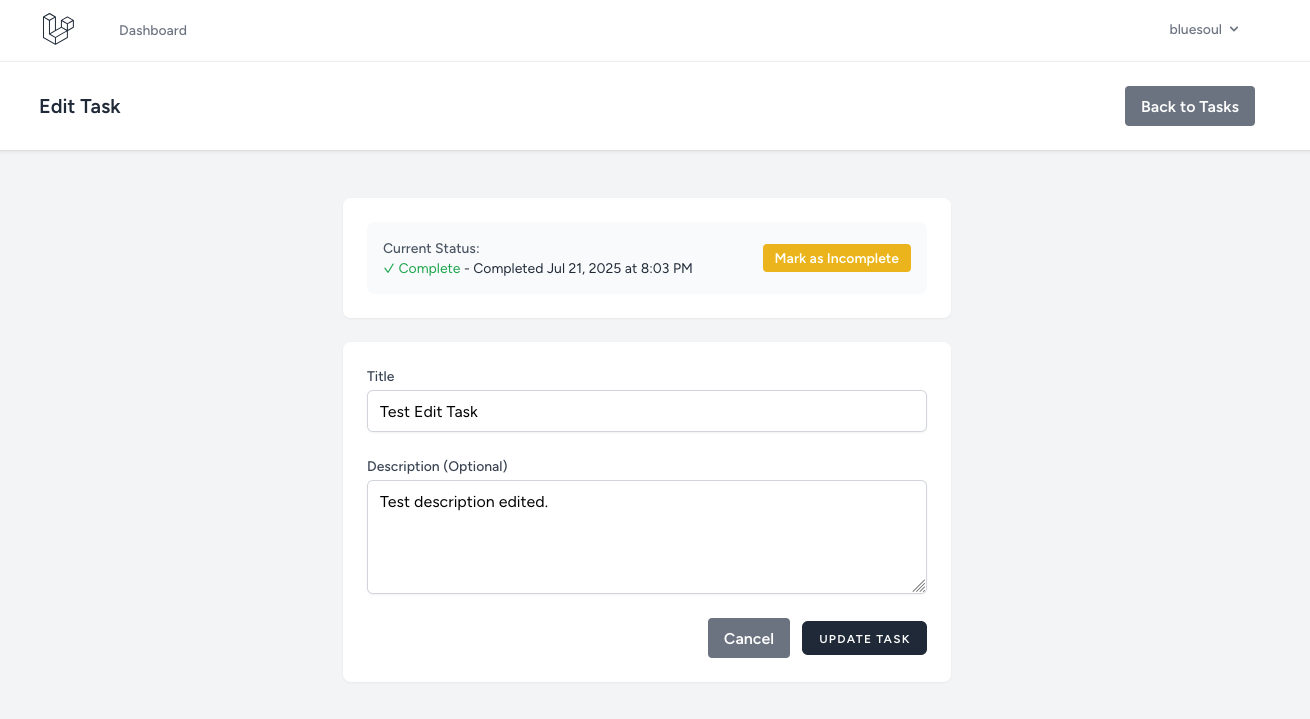Click the green Complete status text
This screenshot has height=719, width=1310.
[422, 268]
